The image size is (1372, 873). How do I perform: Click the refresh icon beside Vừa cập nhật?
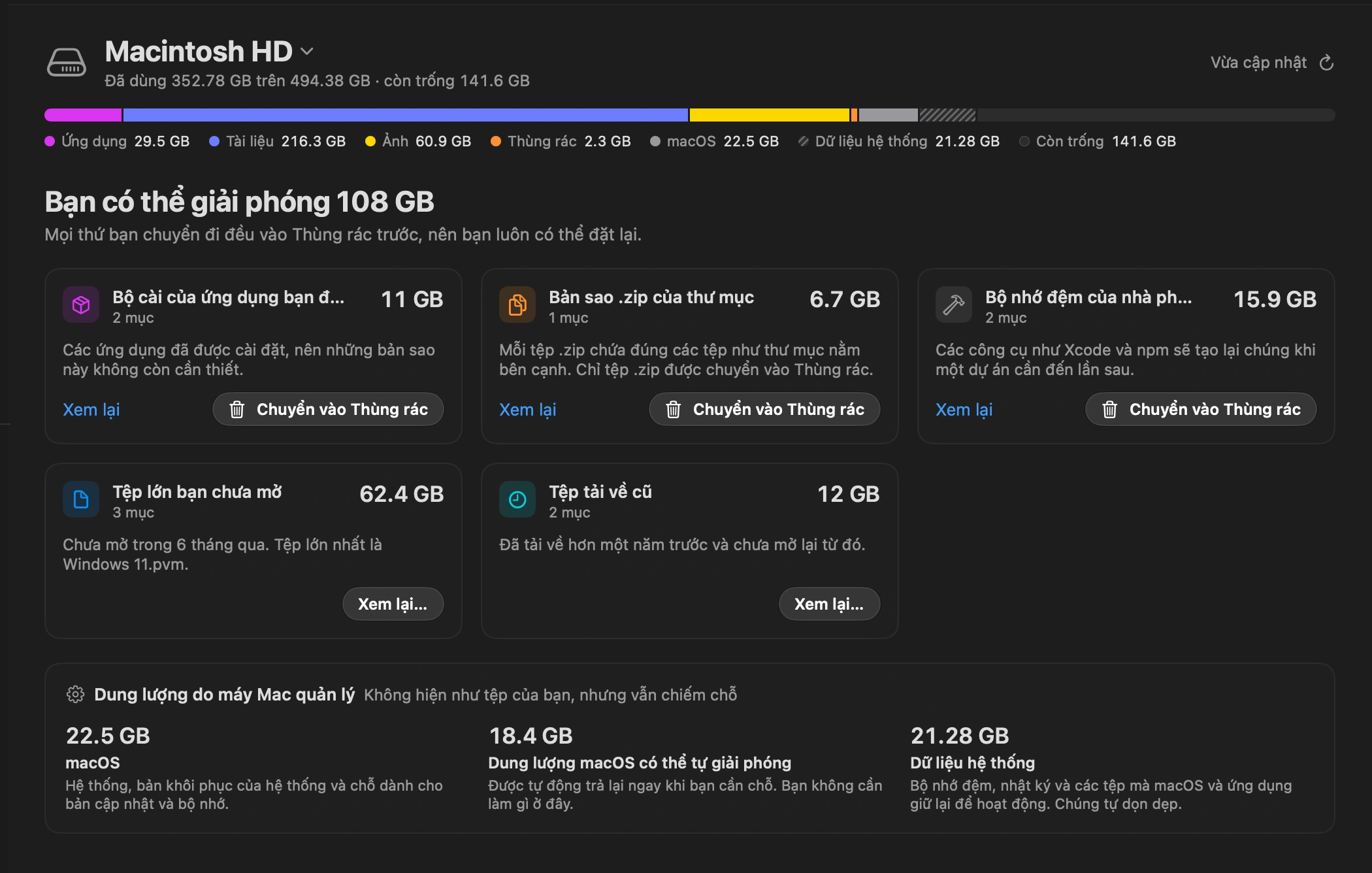1326,63
